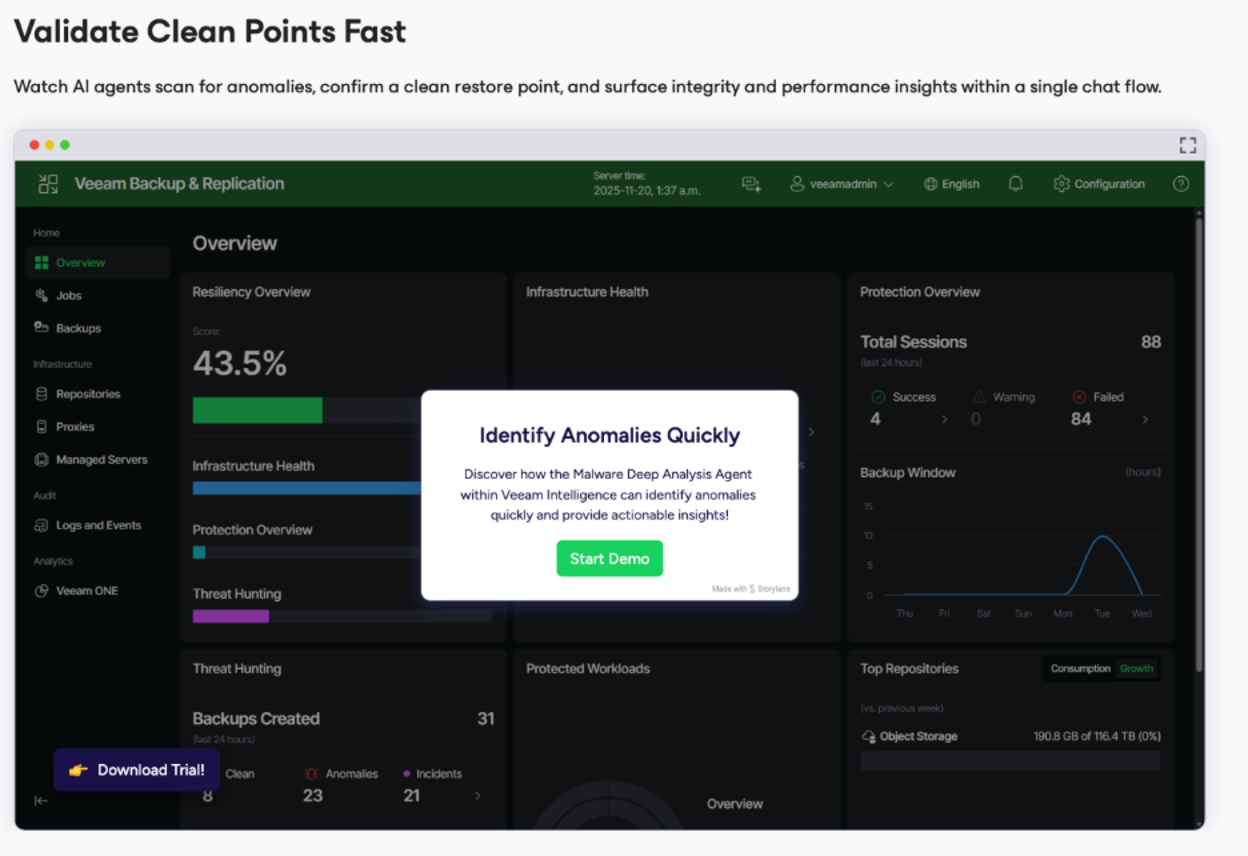Screen dimensions: 1248x856
Task: Click the Download Trial! button
Action: [136, 770]
